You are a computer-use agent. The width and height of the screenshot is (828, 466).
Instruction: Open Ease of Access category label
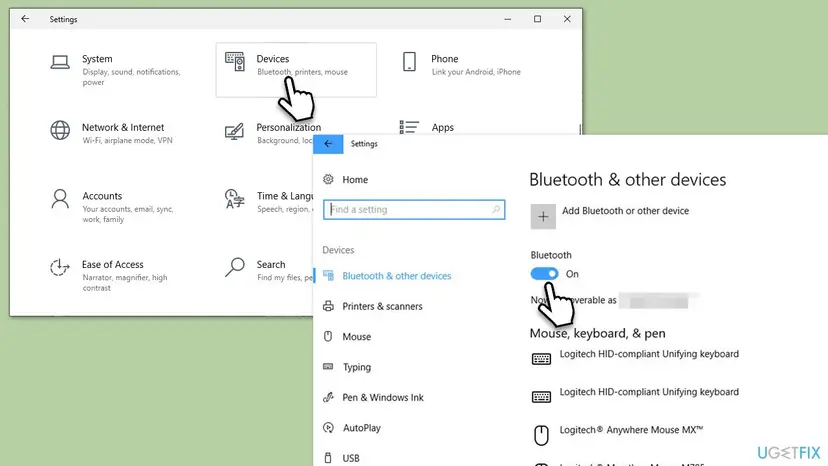pos(112,264)
